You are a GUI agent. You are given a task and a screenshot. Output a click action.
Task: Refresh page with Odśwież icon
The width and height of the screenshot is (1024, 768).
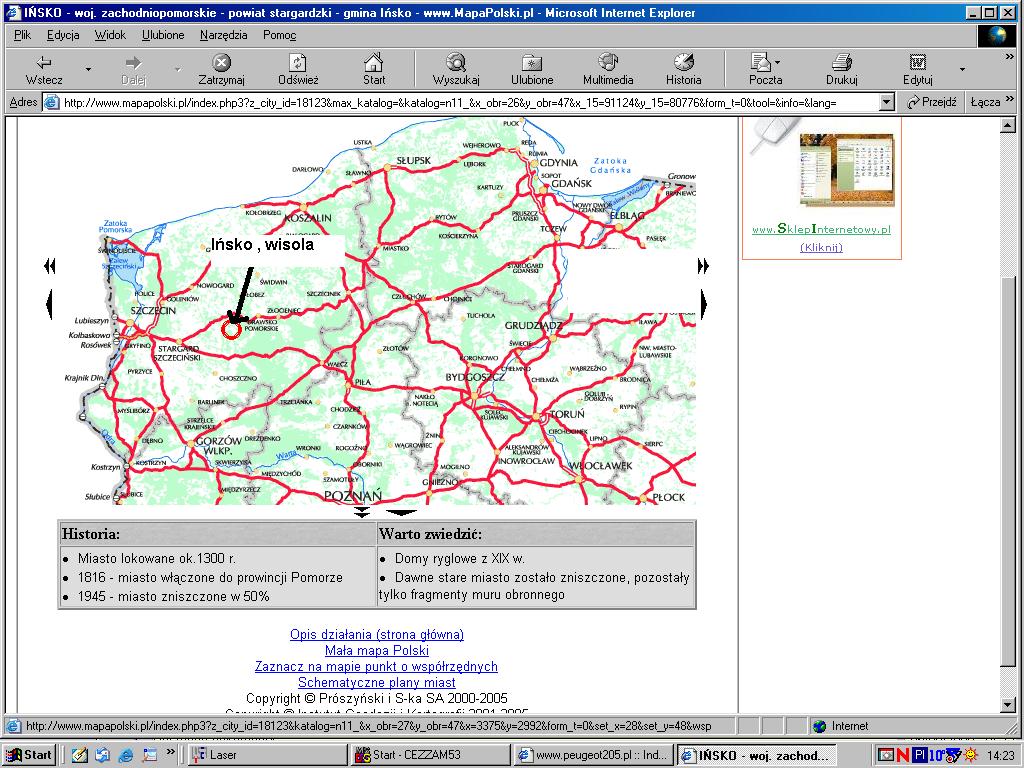298,63
